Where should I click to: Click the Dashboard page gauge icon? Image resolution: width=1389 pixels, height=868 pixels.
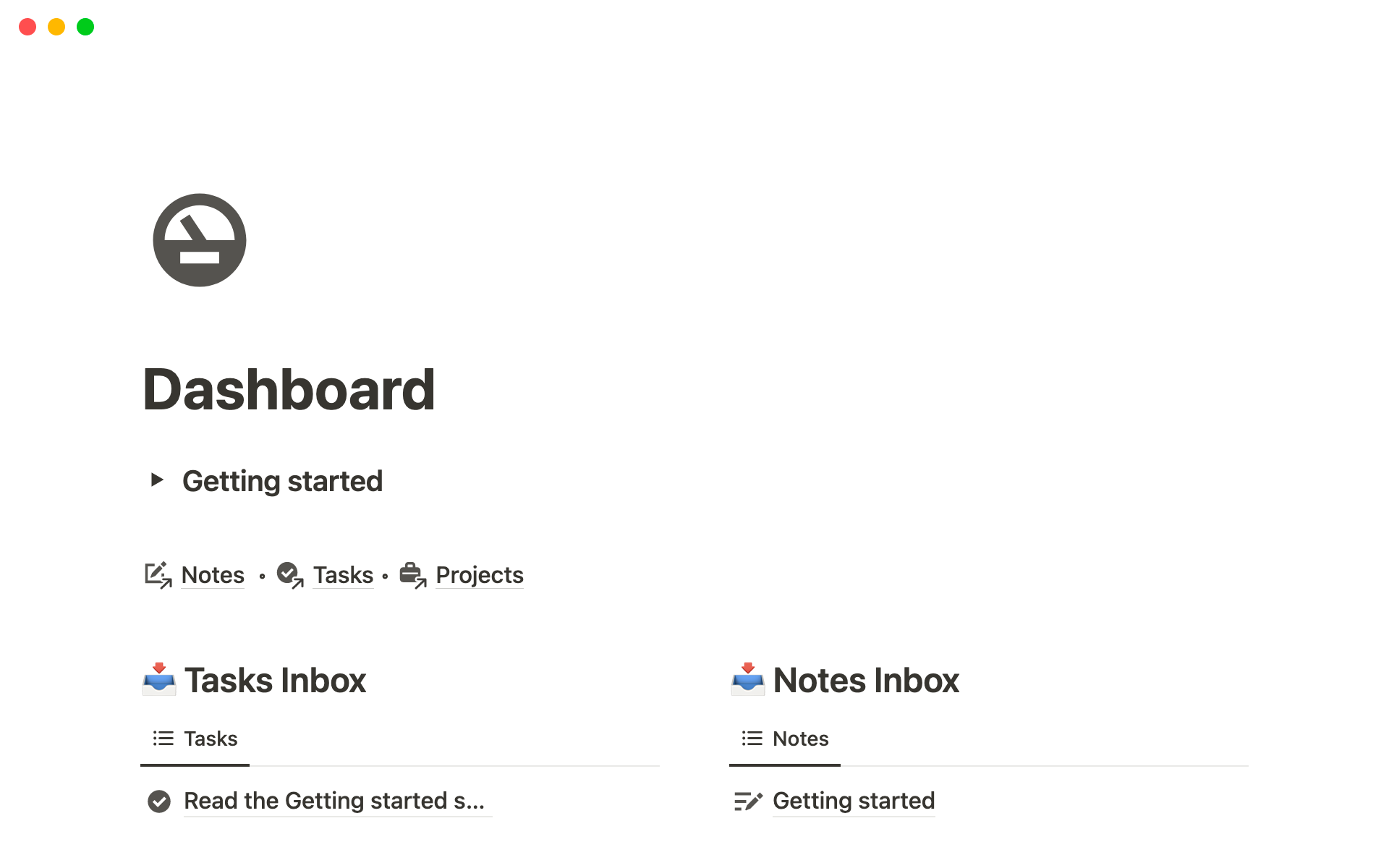click(x=200, y=240)
